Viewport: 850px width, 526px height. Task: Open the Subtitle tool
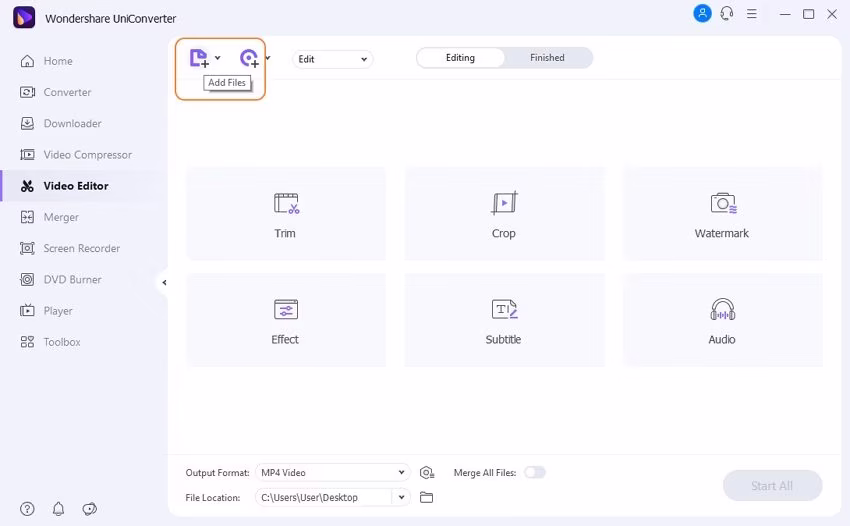pos(504,320)
